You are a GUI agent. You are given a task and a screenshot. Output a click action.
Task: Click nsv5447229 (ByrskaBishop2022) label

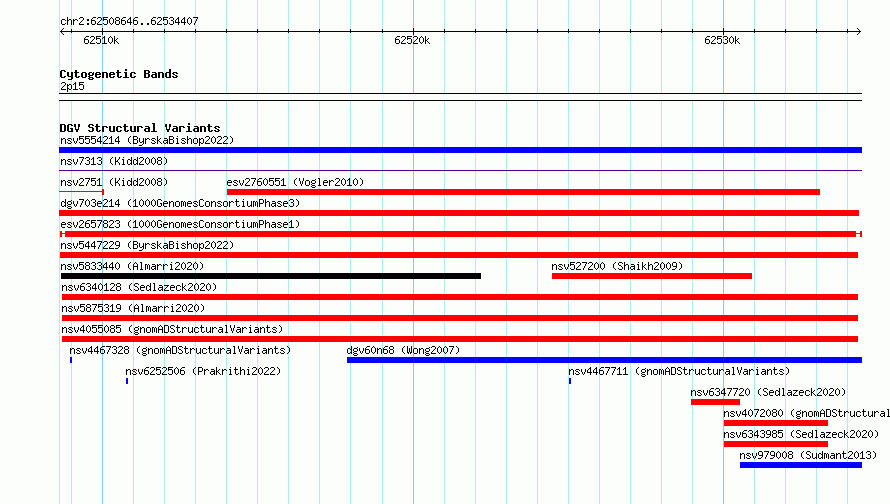[x=147, y=245]
